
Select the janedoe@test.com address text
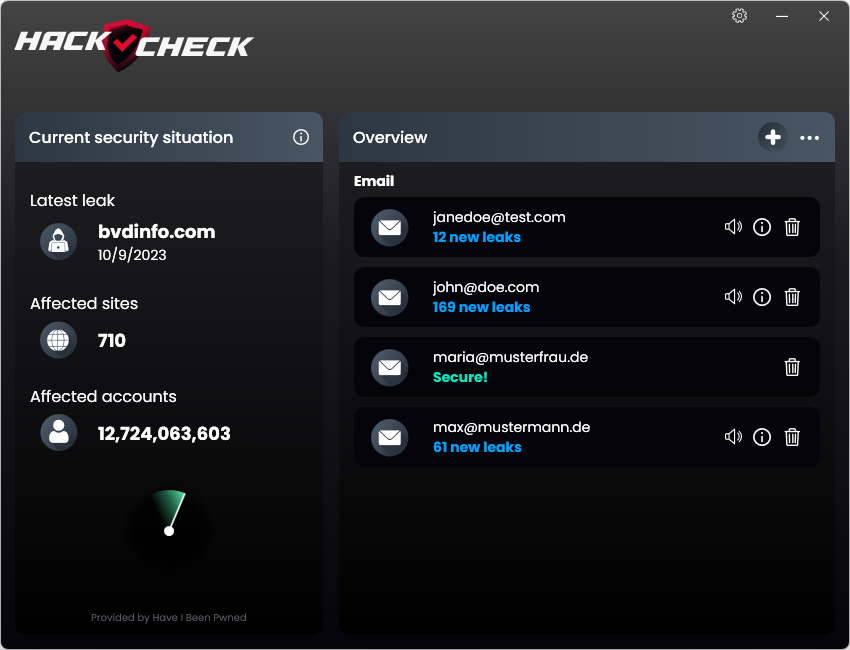[x=499, y=217]
